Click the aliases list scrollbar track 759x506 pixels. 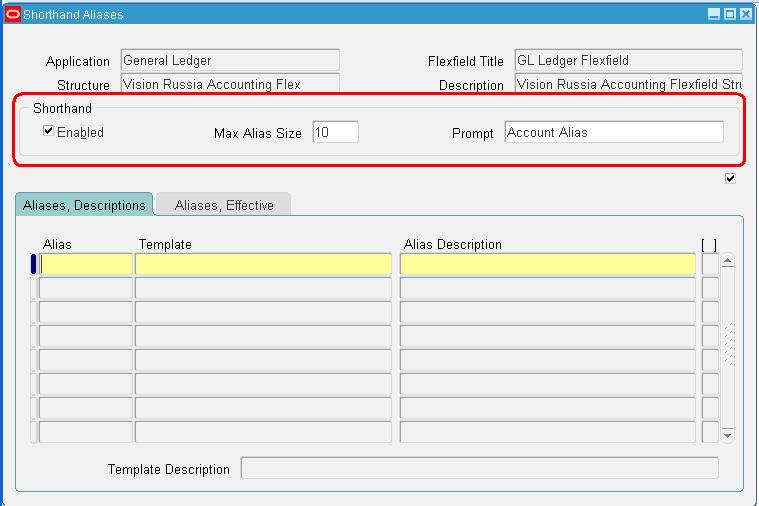point(728,348)
